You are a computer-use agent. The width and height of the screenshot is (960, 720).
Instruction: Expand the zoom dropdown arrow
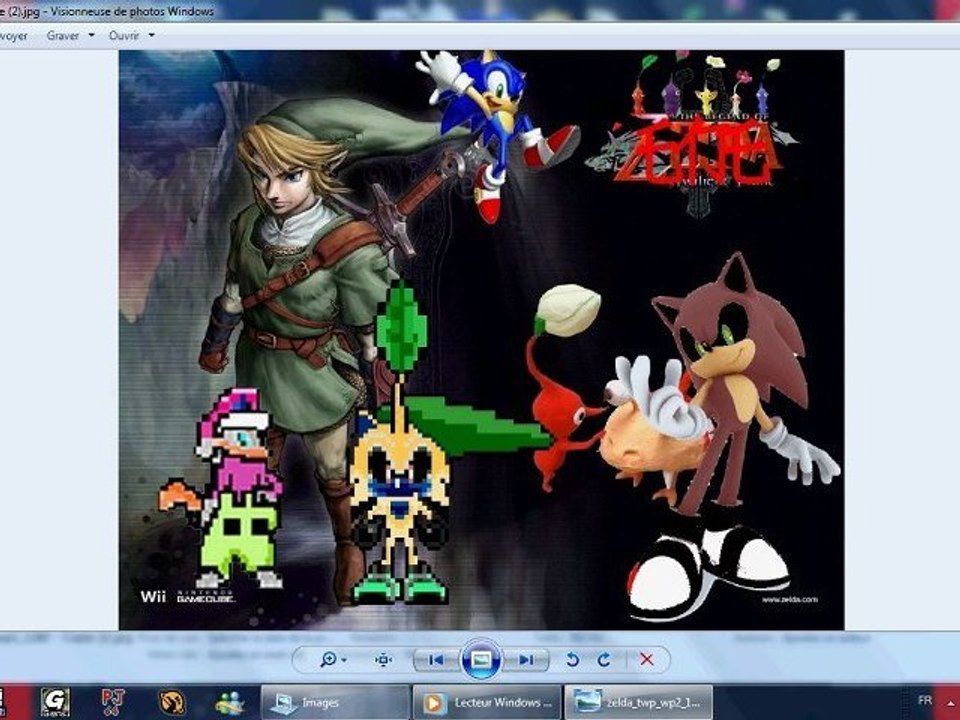click(x=344, y=660)
